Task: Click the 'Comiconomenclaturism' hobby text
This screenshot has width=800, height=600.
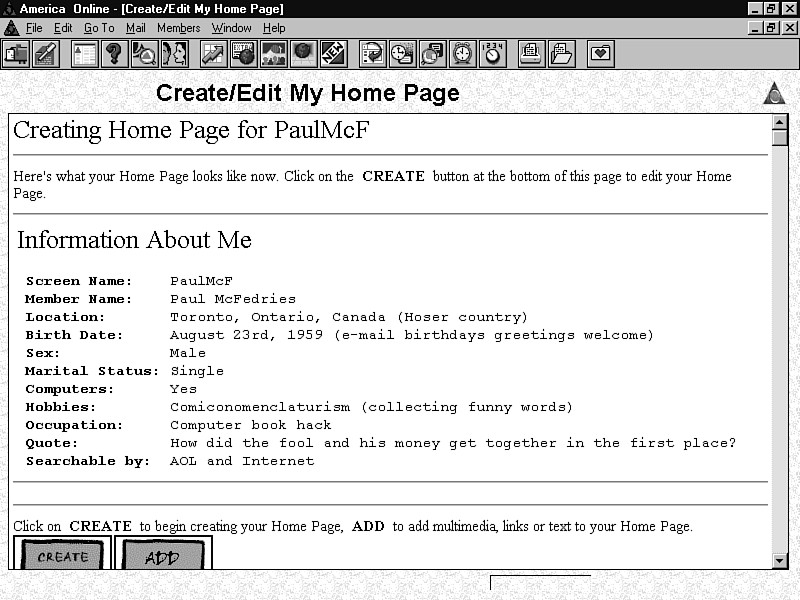Action: [x=260, y=407]
